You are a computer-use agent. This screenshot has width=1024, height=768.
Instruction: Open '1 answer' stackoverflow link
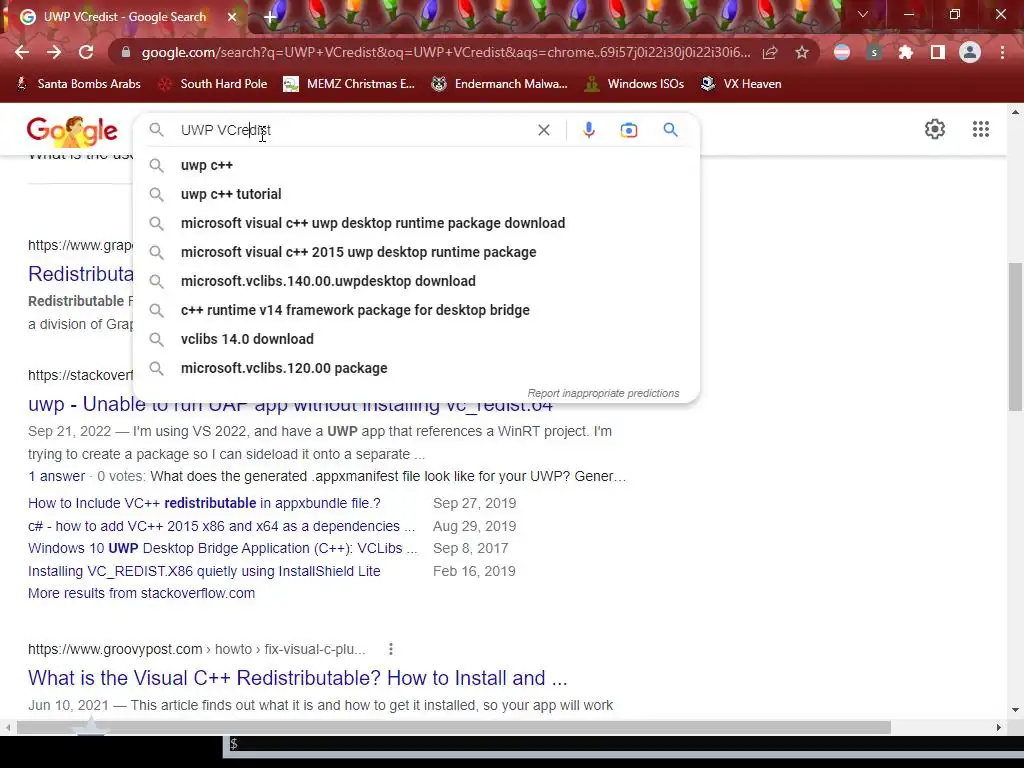point(56,476)
